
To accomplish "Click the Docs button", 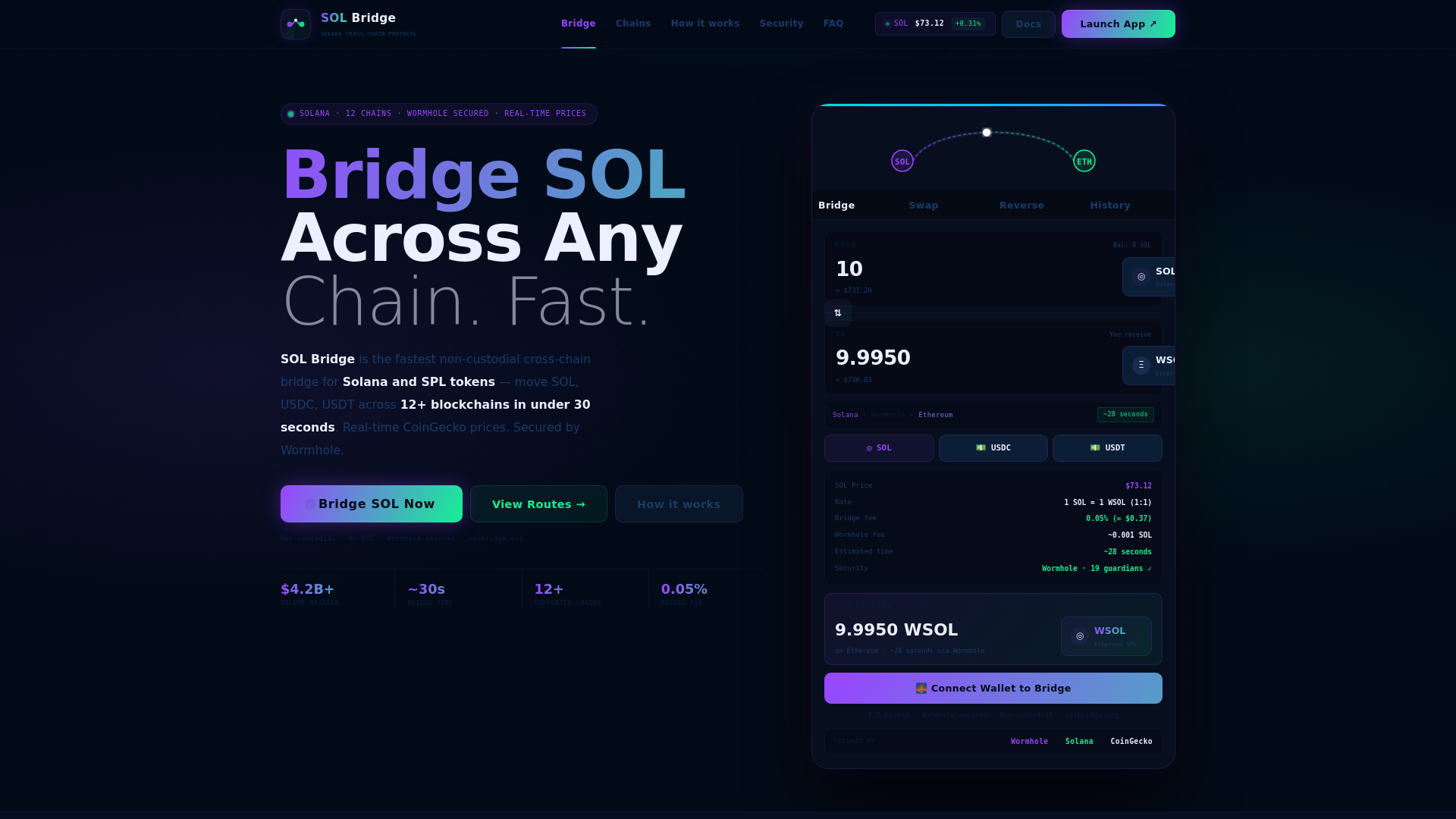I will (1028, 24).
